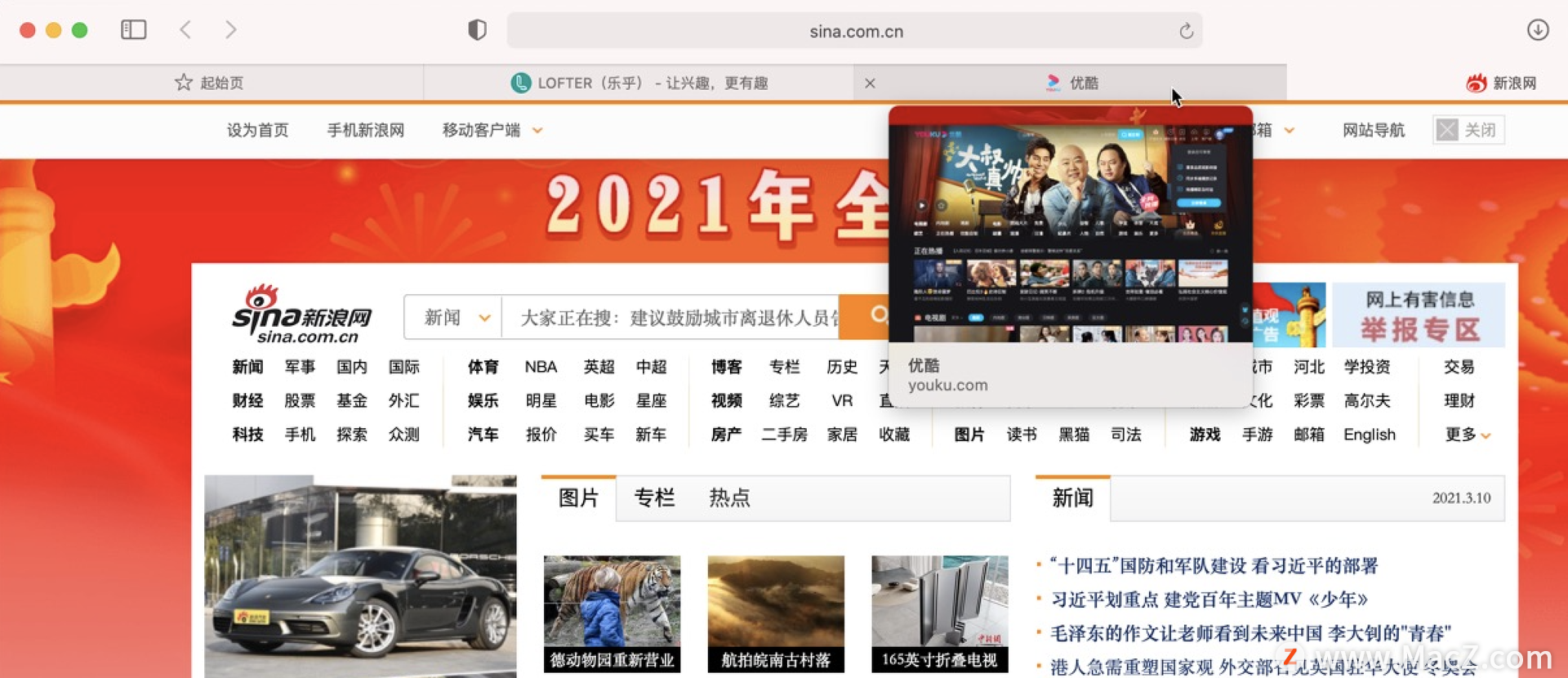Viewport: 1568px width, 678px height.
Task: Open the NBA channel link
Action: [x=541, y=367]
